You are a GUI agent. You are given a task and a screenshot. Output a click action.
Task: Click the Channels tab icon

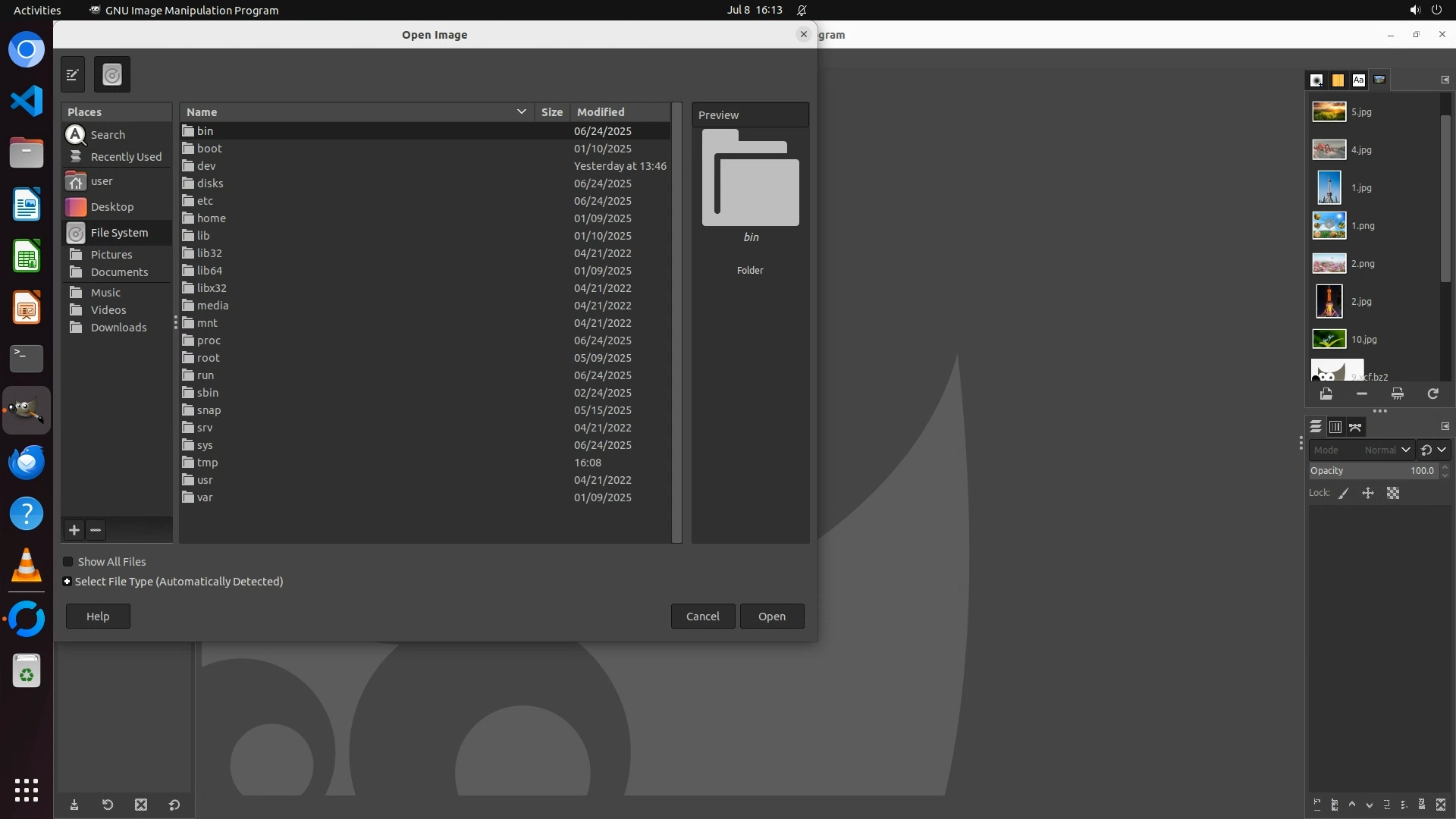1335,427
